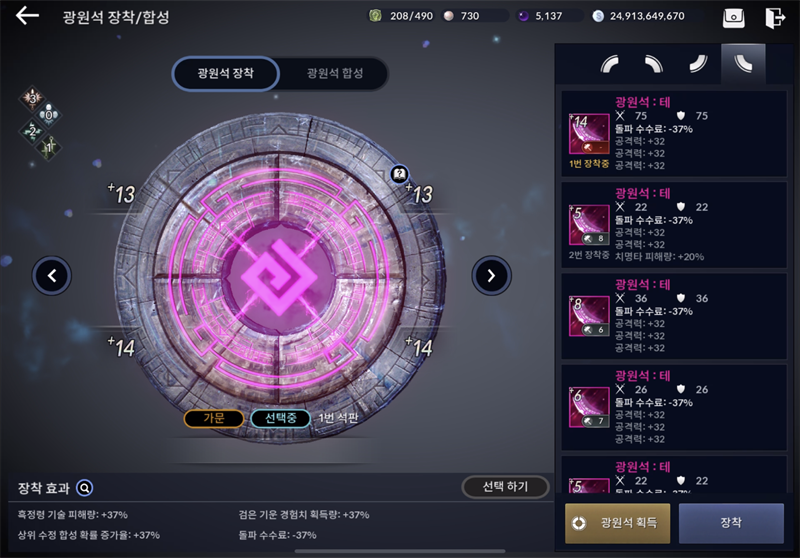
Task: Select the bottom-right quadrant slot filter
Action: click(x=698, y=64)
